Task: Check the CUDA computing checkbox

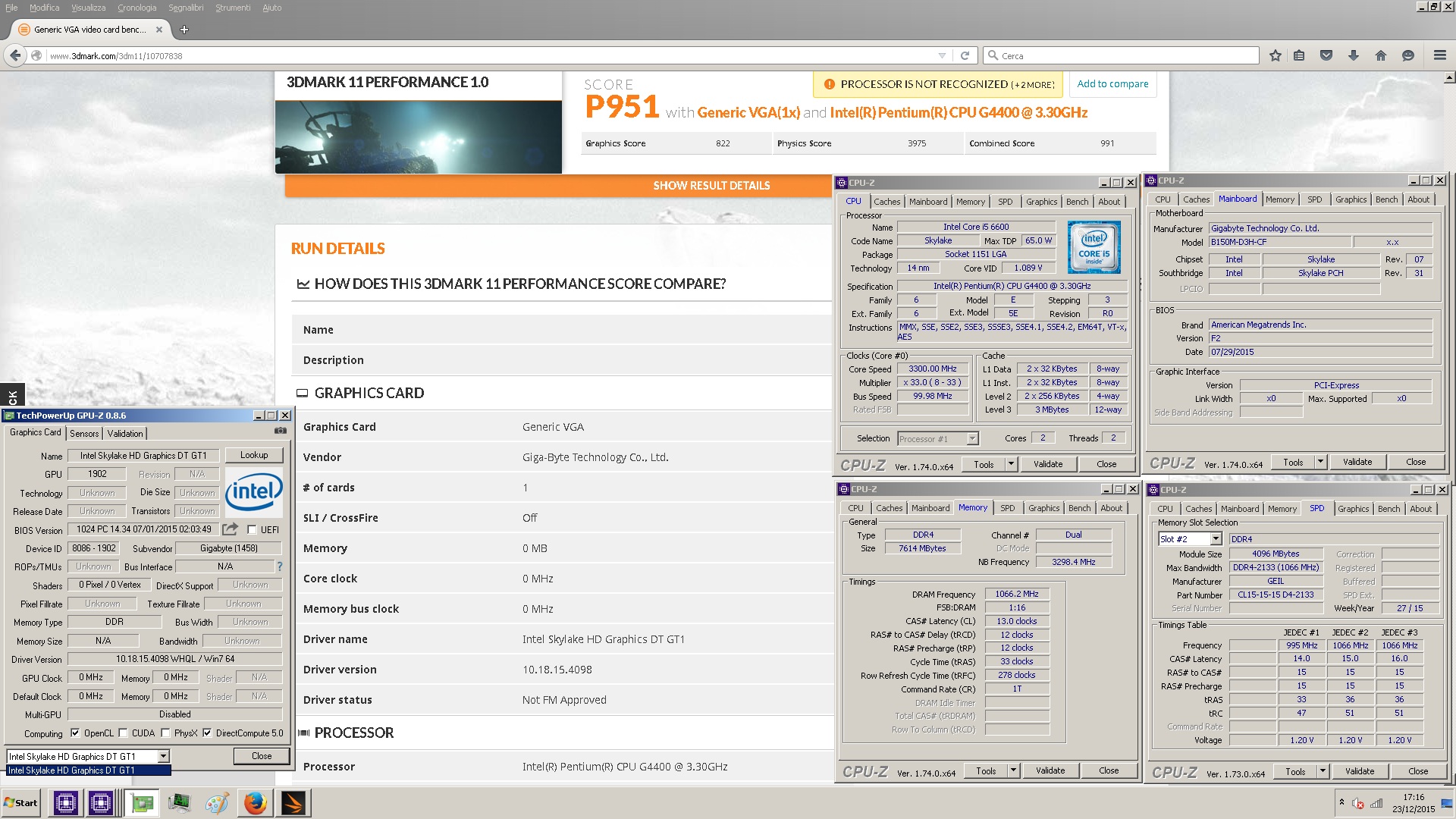Action: (123, 733)
